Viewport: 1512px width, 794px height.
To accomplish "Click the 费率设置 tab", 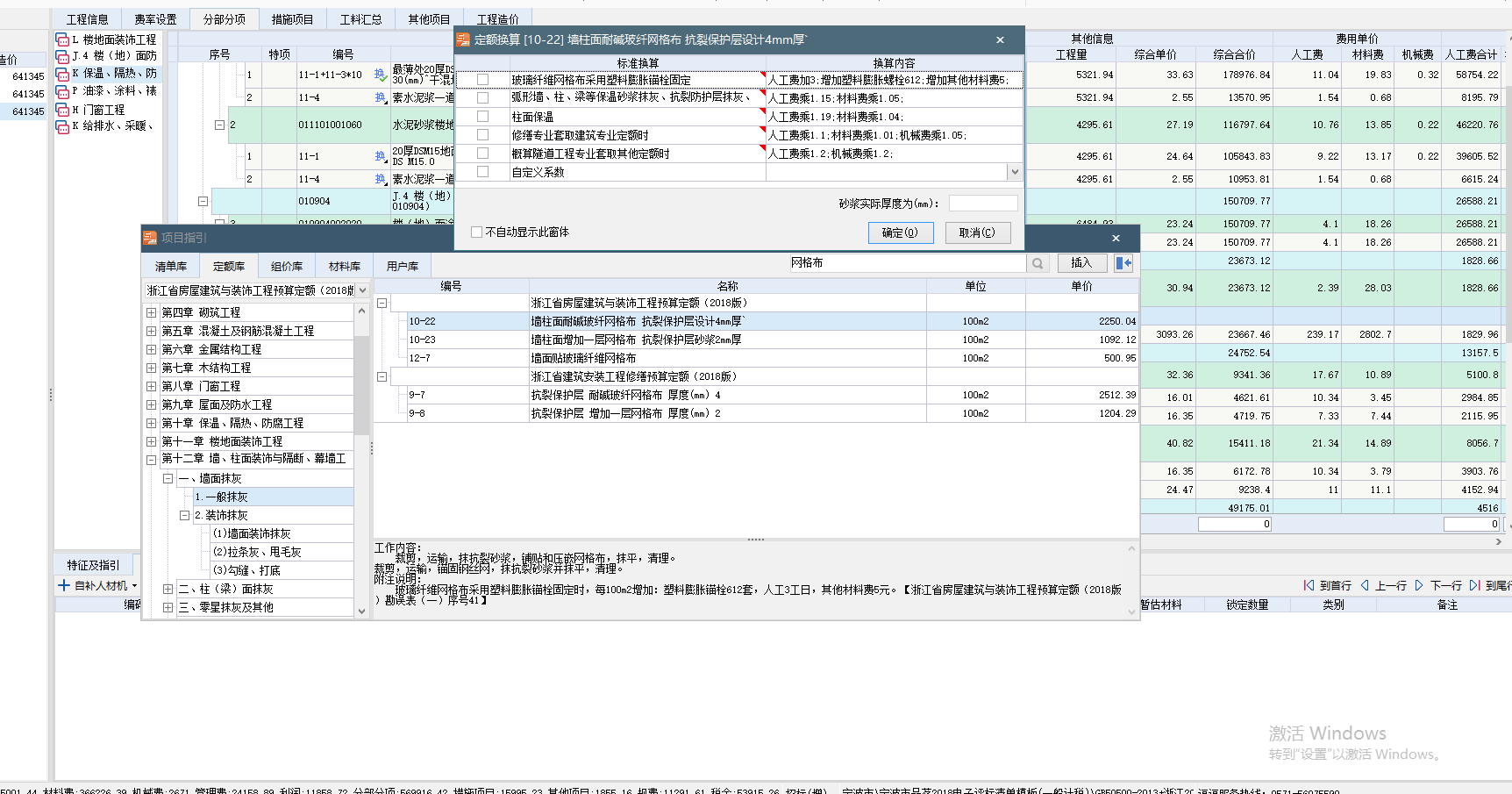I will tap(156, 19).
